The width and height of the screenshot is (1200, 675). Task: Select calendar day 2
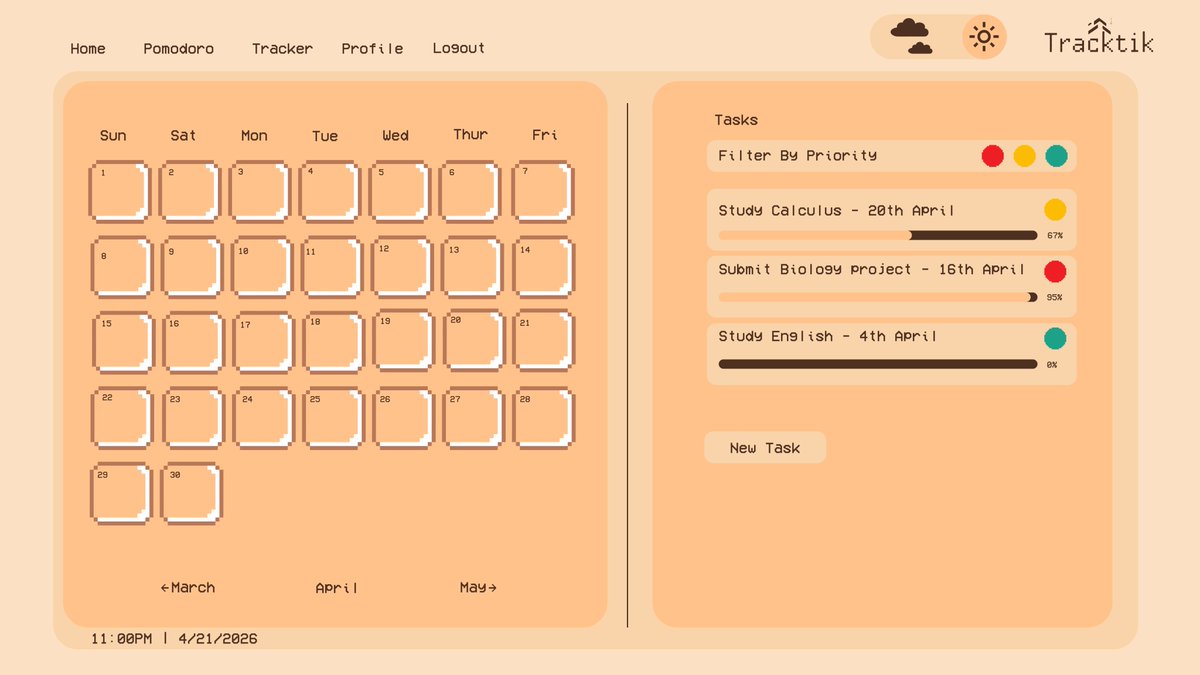190,191
